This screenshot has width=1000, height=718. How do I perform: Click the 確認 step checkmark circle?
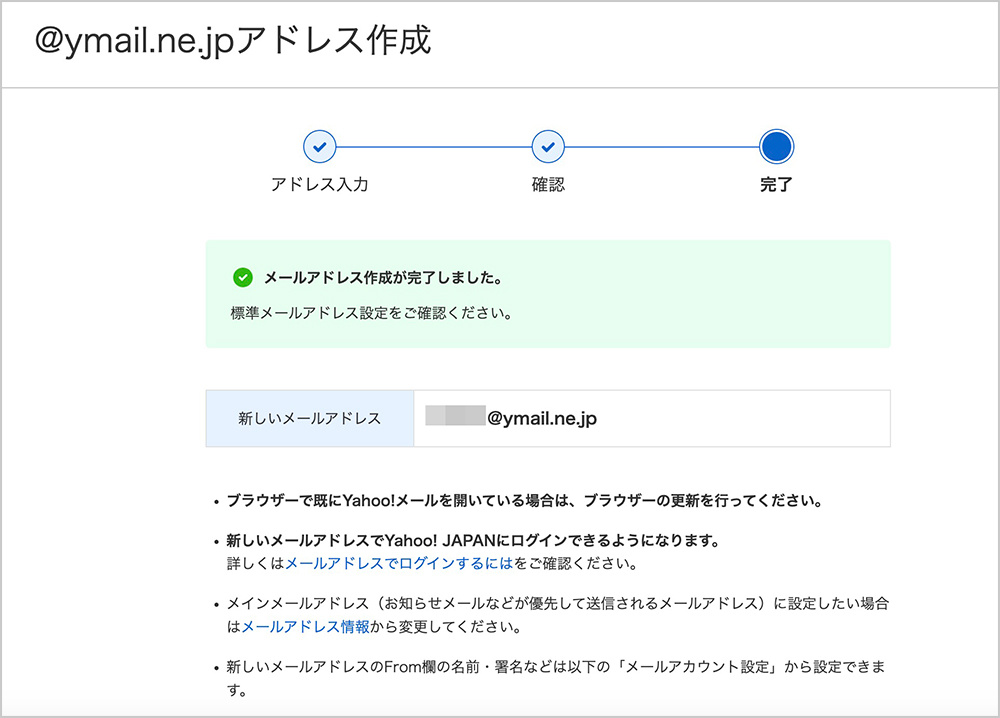[548, 147]
